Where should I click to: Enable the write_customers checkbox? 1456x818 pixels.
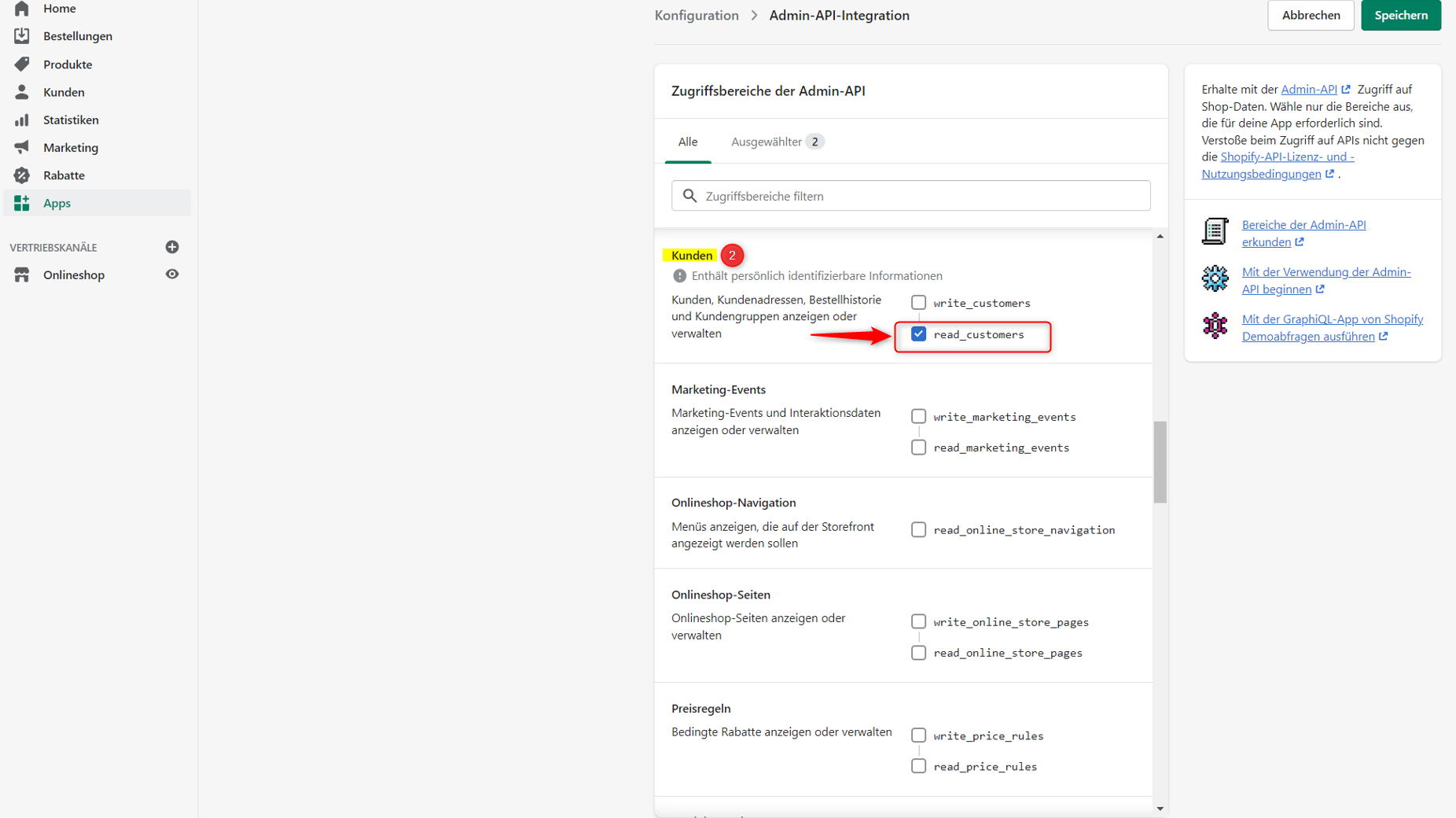pos(918,303)
